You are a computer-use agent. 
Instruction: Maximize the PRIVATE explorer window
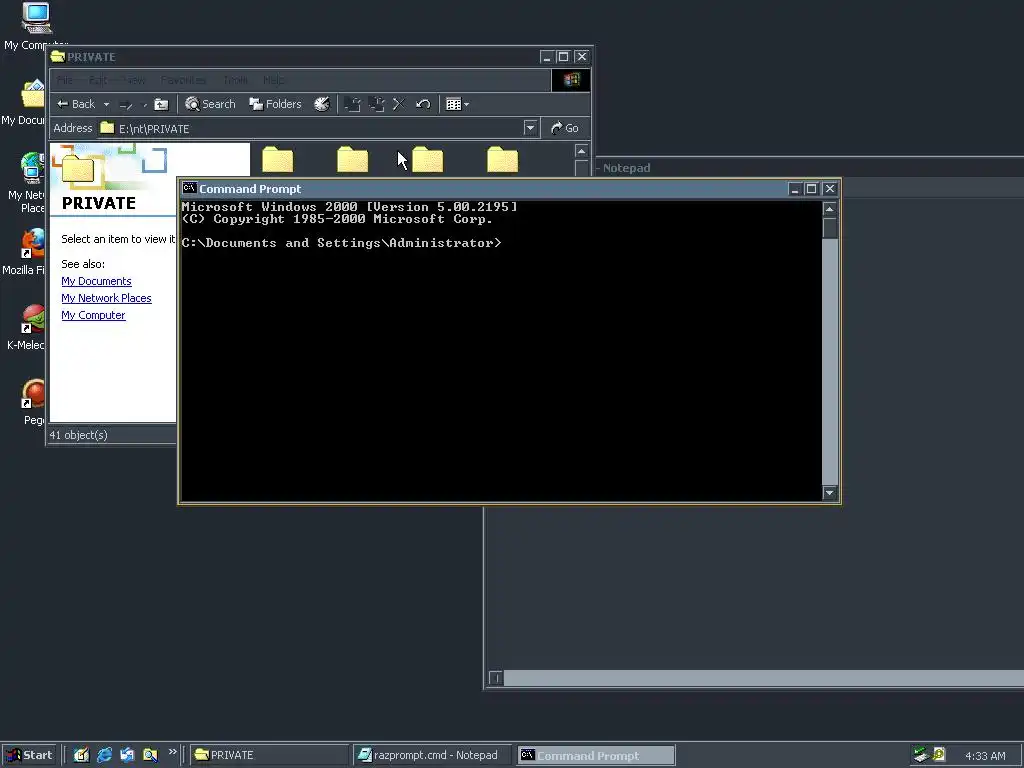(x=563, y=57)
